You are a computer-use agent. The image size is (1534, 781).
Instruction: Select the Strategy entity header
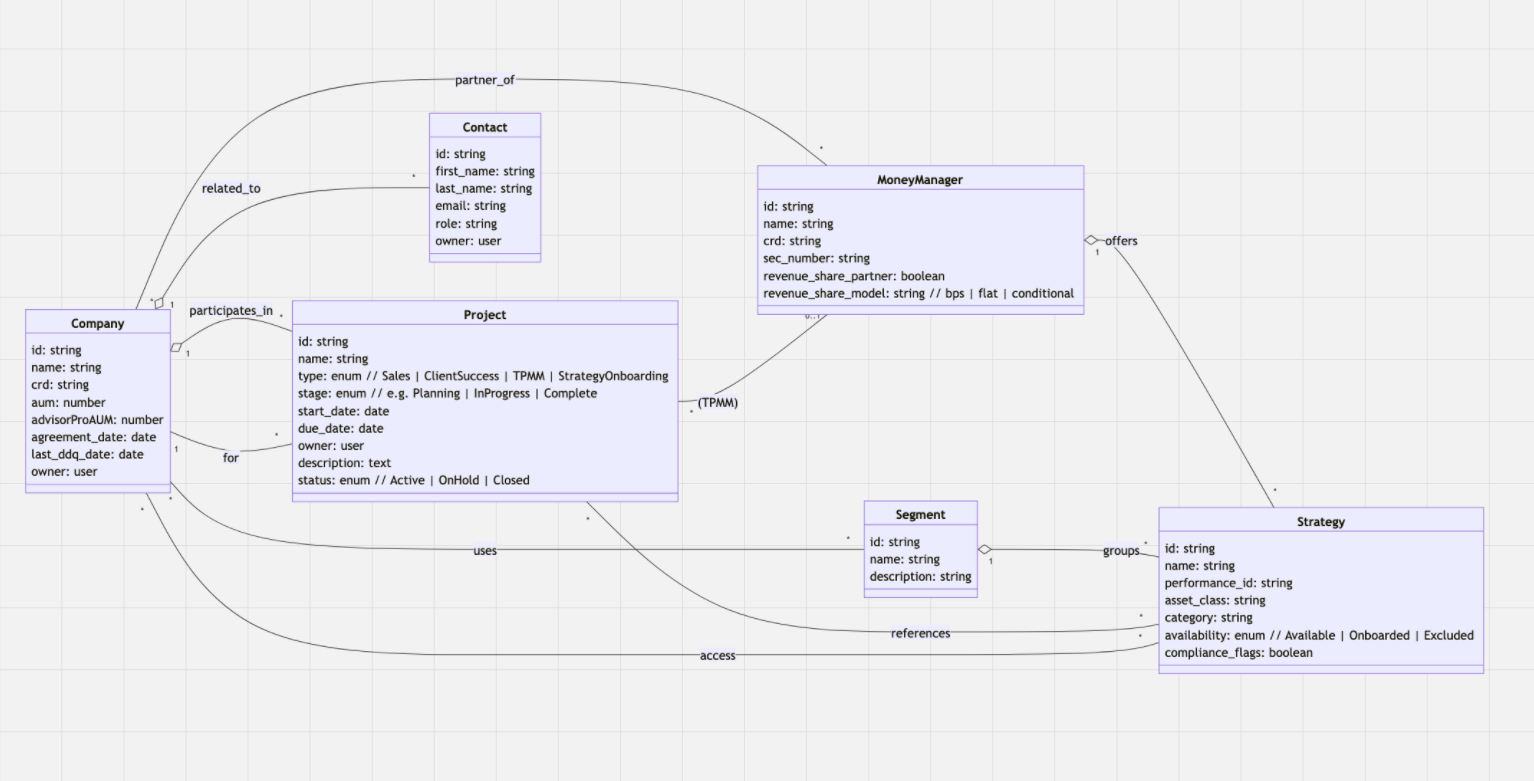(1321, 521)
